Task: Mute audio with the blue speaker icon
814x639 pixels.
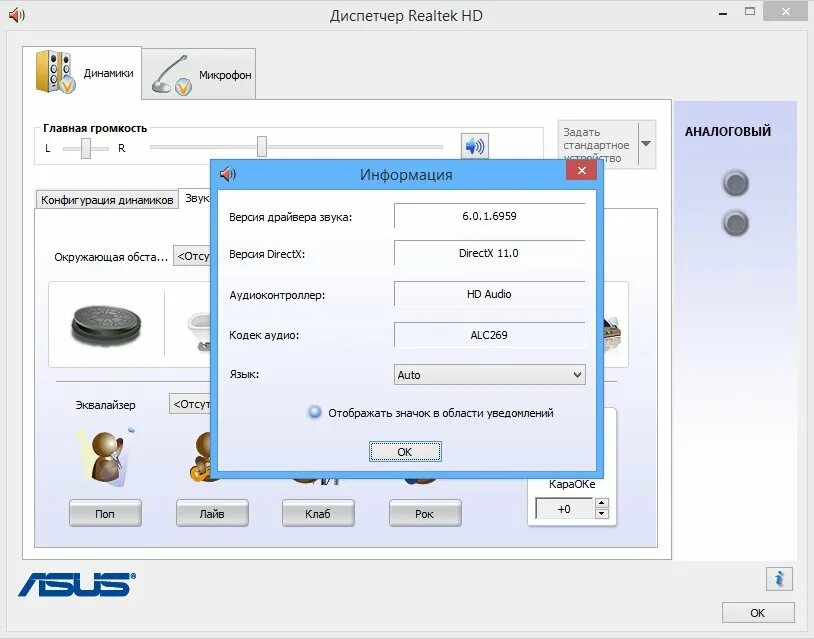Action: click(x=474, y=145)
